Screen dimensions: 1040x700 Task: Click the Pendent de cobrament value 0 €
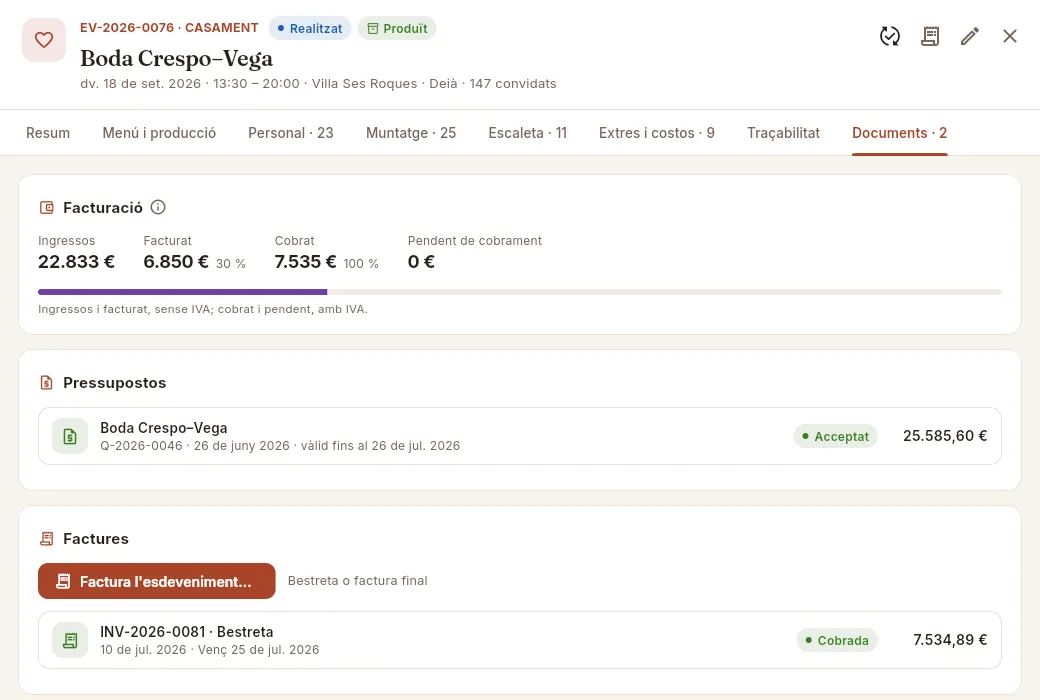click(x=421, y=261)
